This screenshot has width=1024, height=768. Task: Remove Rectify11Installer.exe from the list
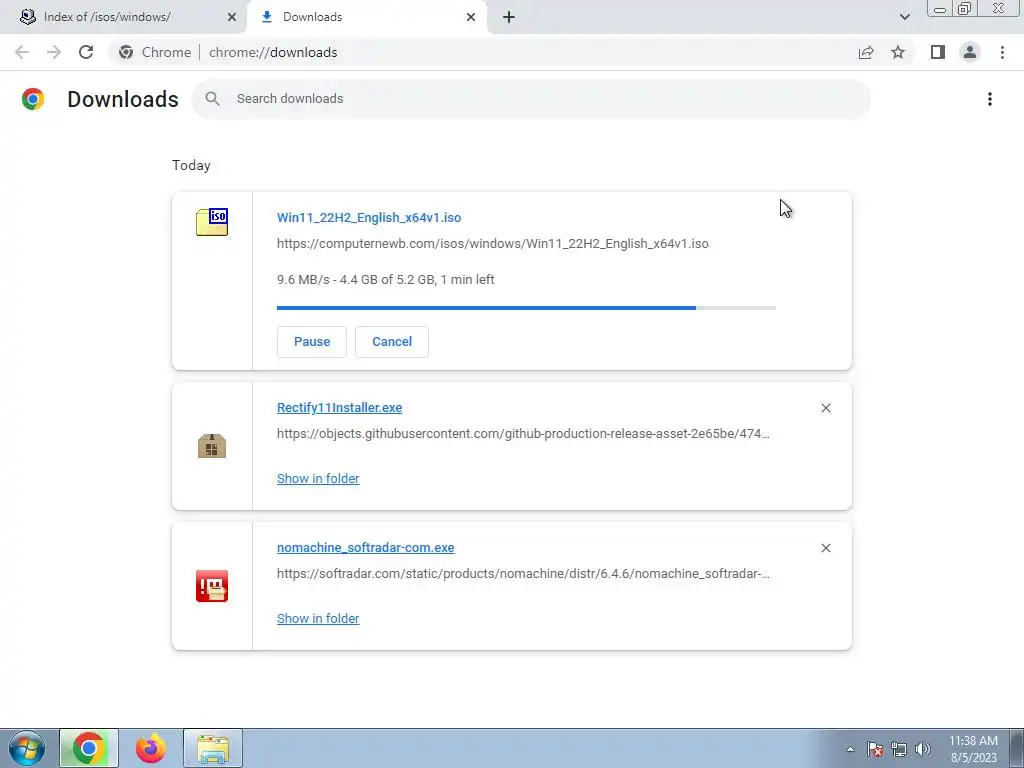coord(826,408)
